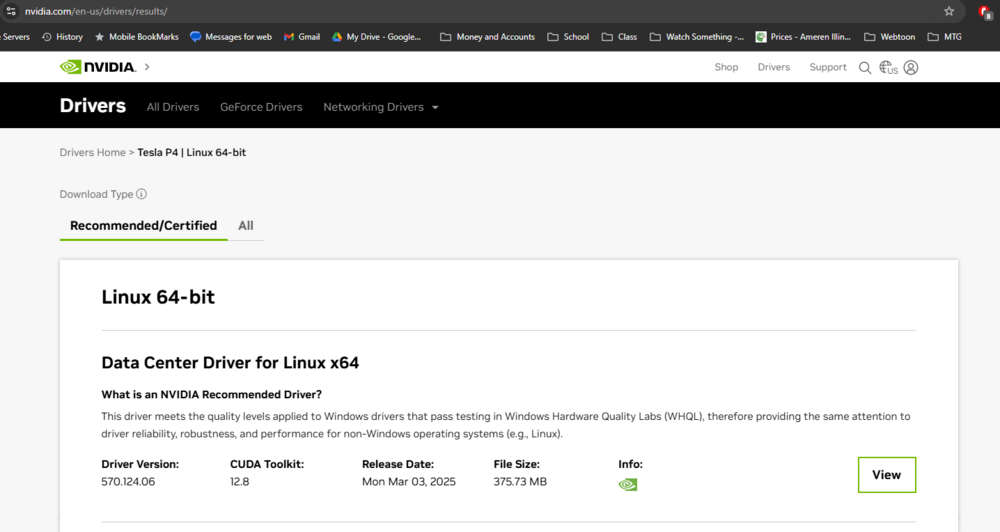This screenshot has height=532, width=1000.
Task: Expand the Networking Drivers dropdown
Action: pyautogui.click(x=381, y=107)
